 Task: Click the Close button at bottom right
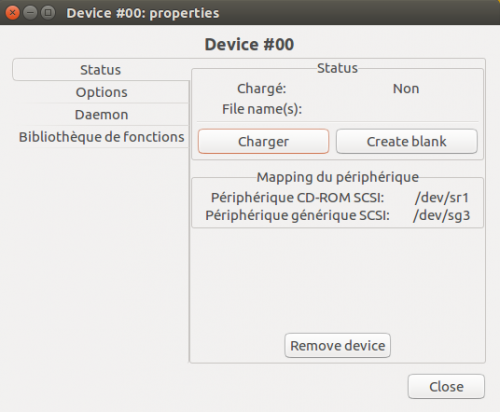click(x=446, y=387)
